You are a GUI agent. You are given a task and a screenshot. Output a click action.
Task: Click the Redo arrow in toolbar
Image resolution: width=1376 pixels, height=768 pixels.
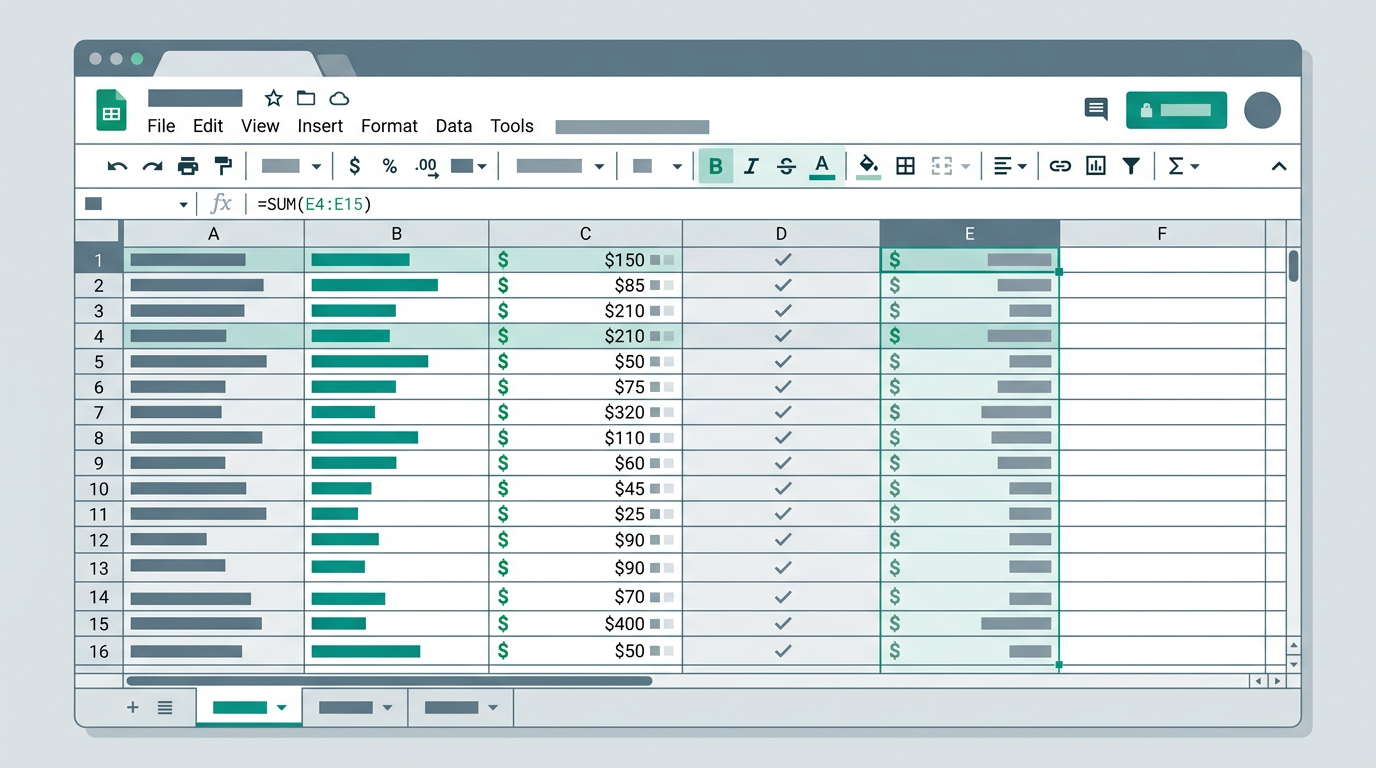[152, 166]
